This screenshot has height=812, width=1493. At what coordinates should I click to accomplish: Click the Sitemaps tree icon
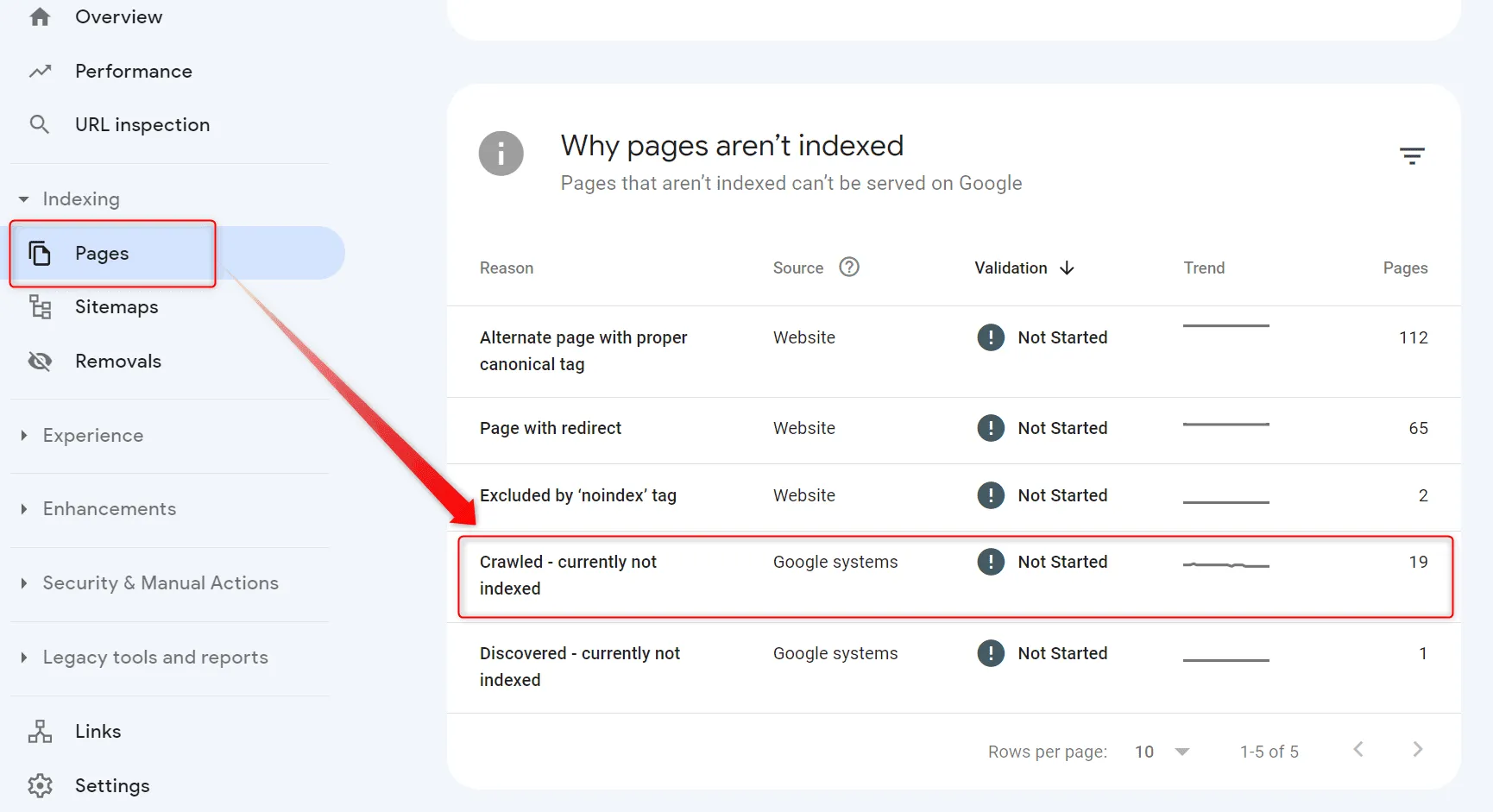coord(40,307)
